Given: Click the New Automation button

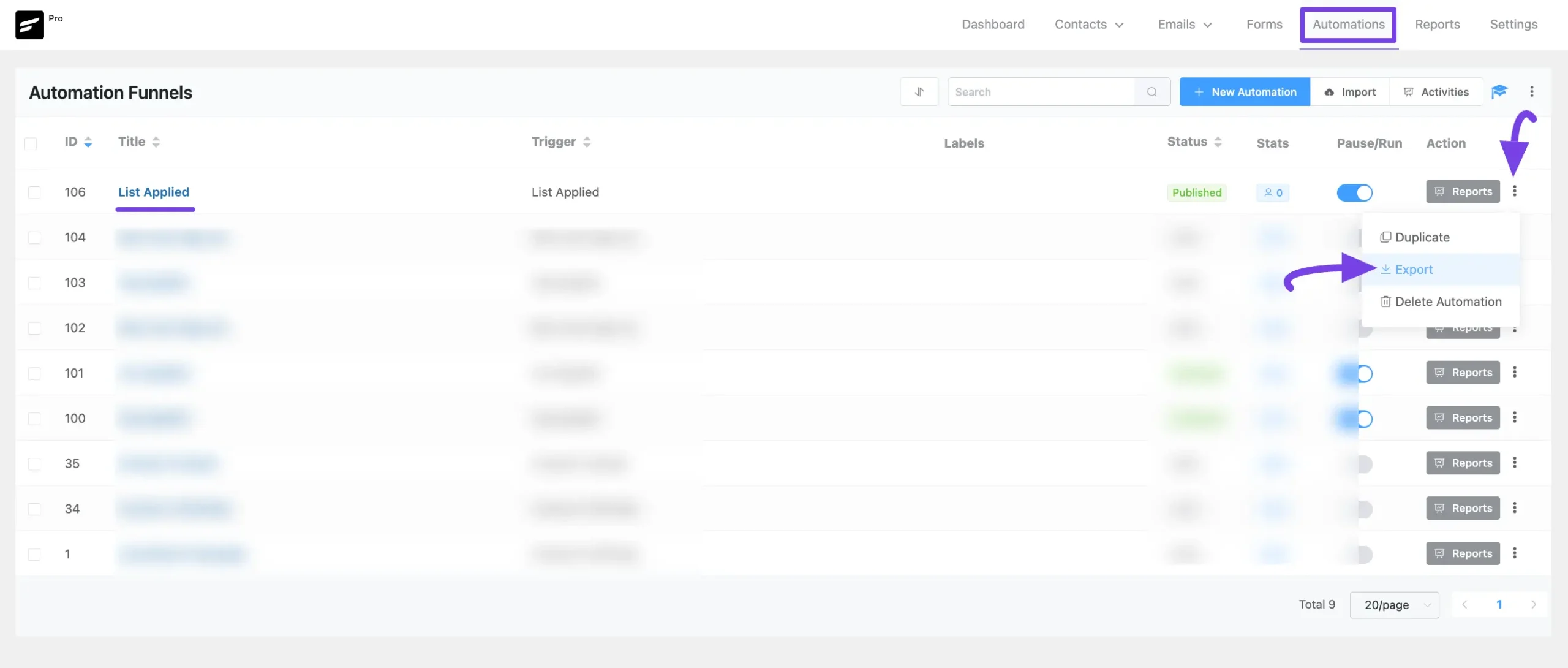Looking at the screenshot, I should pos(1245,91).
